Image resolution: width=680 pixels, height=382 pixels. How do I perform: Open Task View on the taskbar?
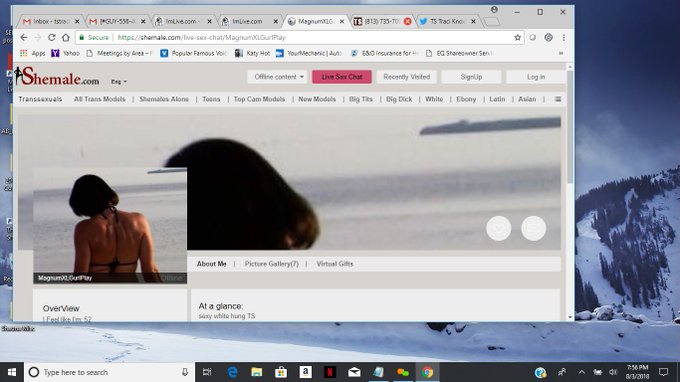[x=207, y=372]
